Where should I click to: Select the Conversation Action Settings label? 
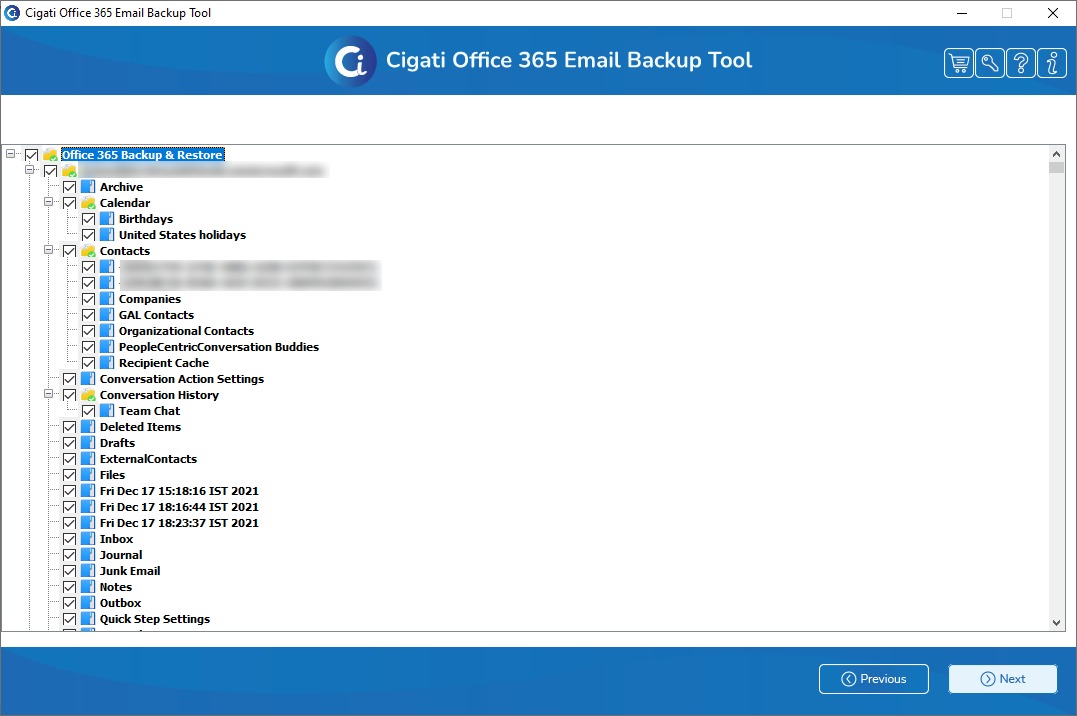tap(182, 379)
